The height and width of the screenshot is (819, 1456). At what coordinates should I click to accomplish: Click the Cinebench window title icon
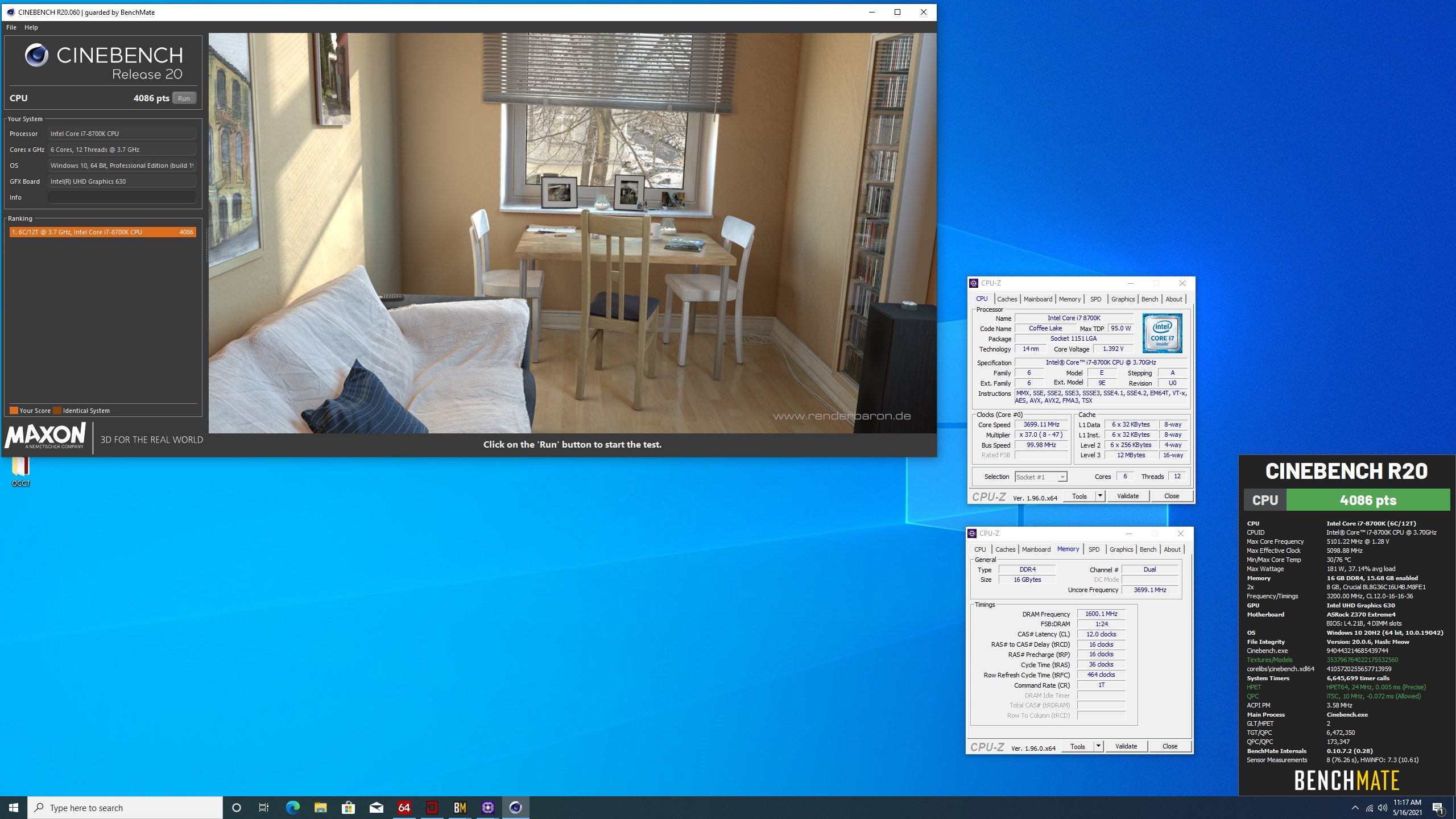click(x=10, y=12)
